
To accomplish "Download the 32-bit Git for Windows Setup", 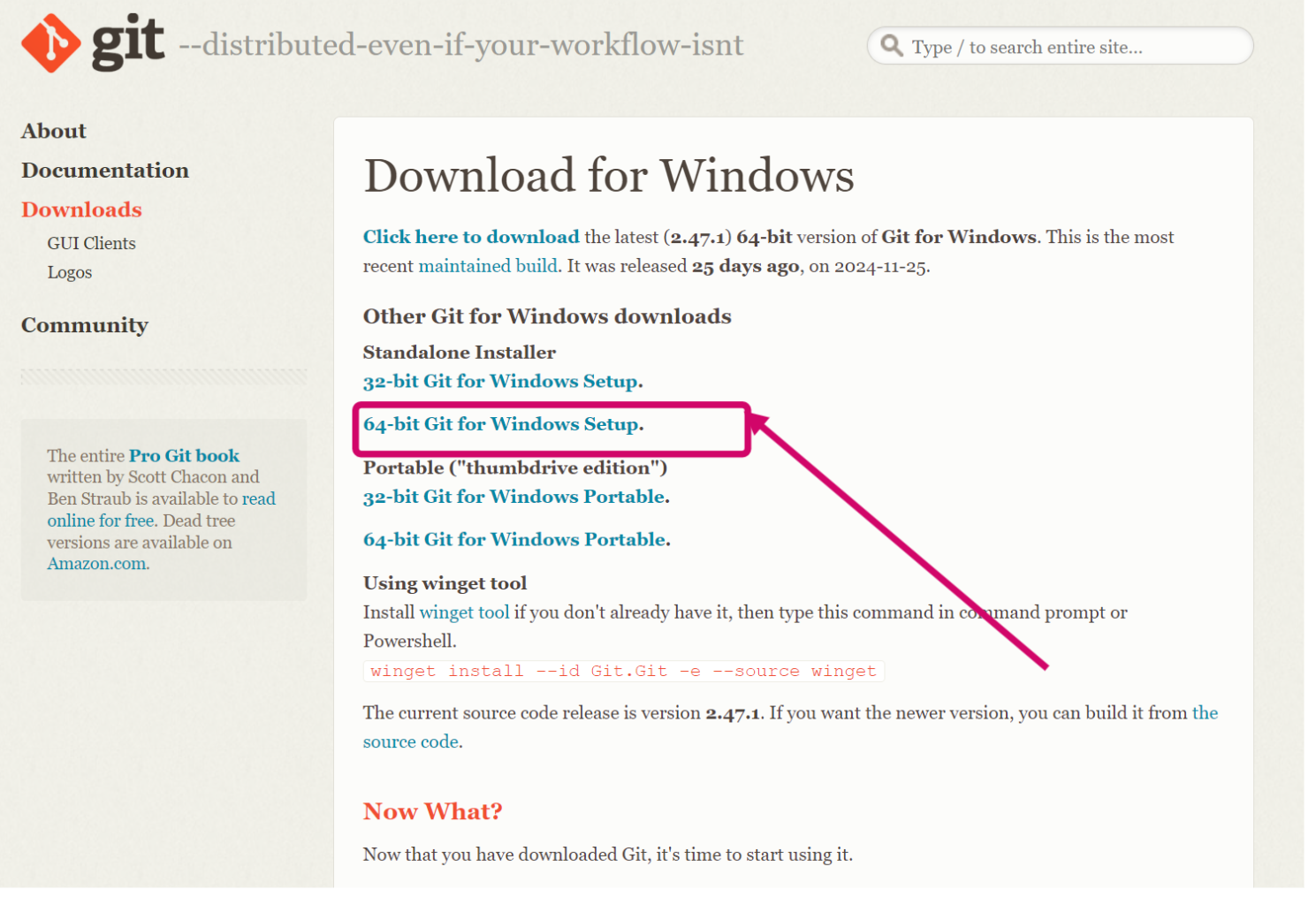I will [500, 381].
